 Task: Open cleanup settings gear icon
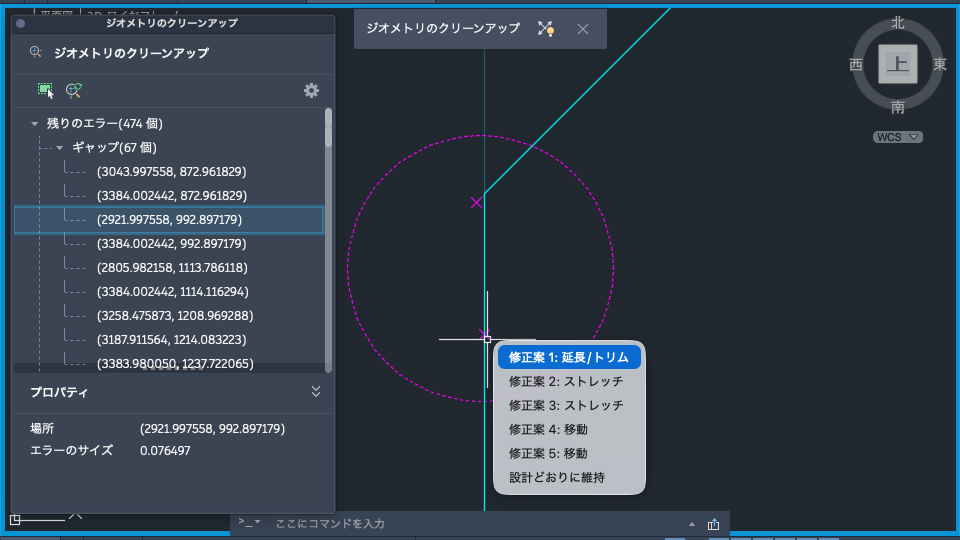coord(311,91)
